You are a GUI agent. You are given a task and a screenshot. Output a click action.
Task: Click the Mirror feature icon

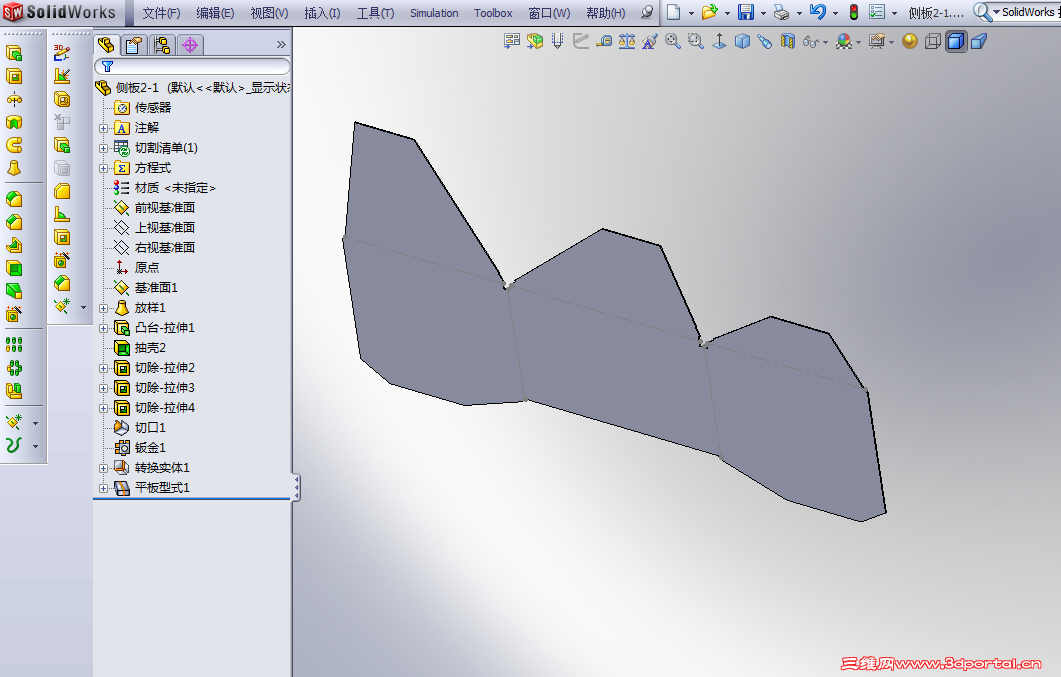(x=14, y=391)
